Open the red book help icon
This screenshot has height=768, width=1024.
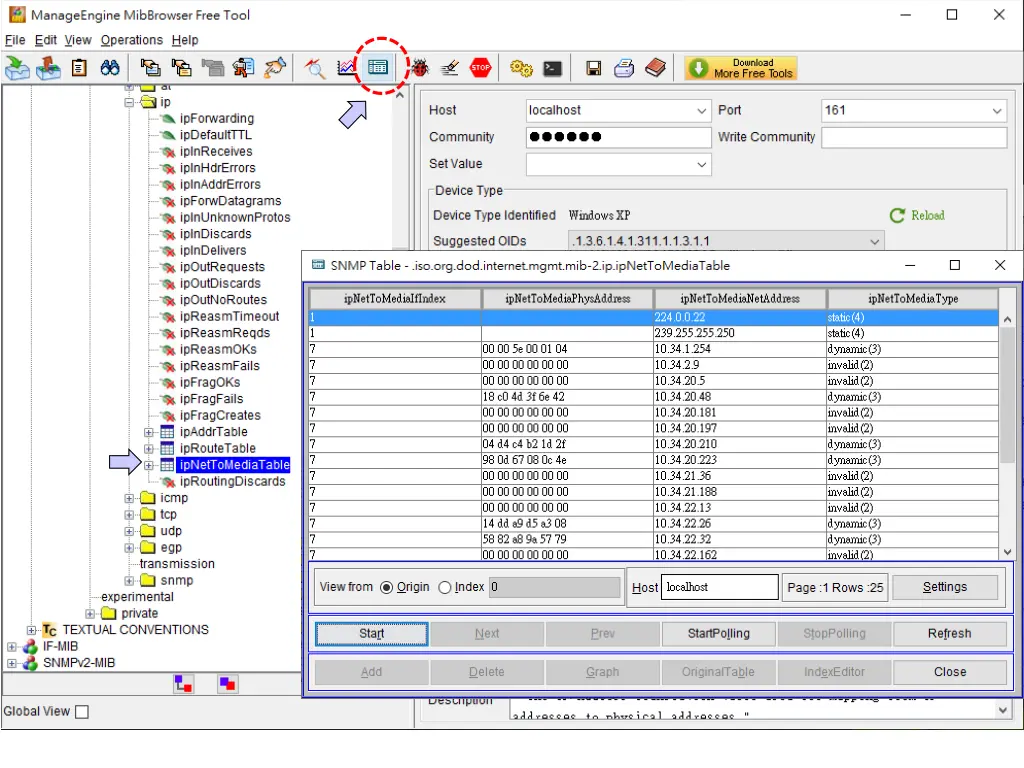656,67
